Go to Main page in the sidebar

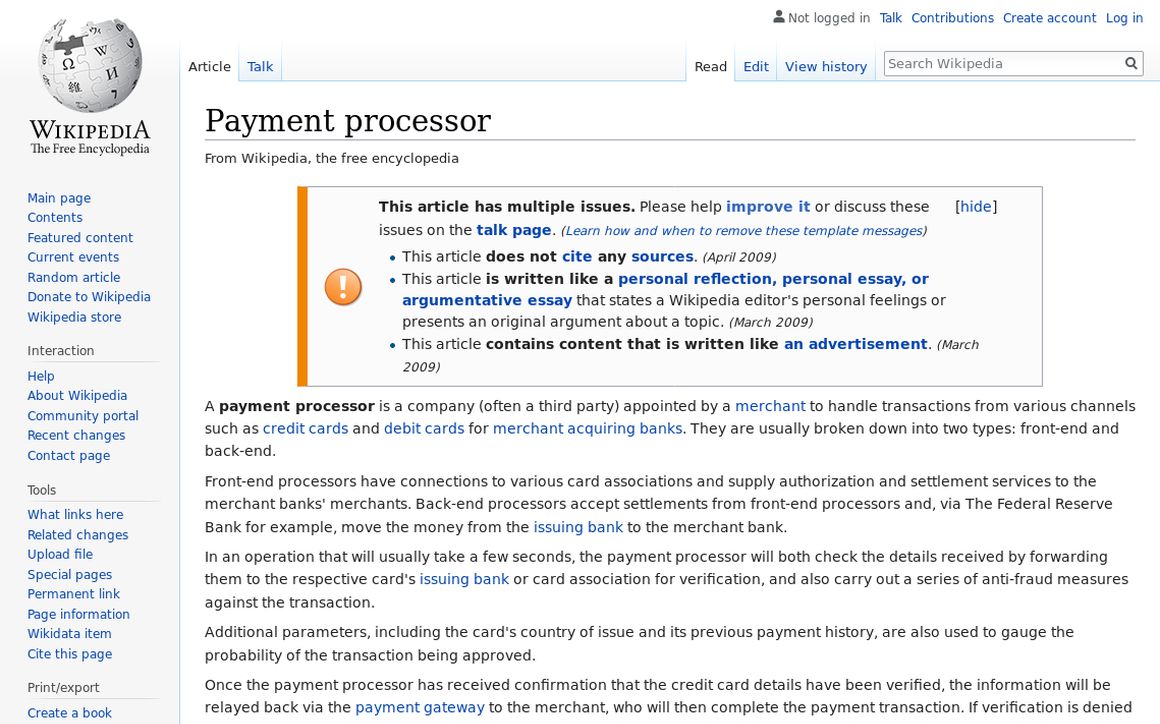pos(59,198)
